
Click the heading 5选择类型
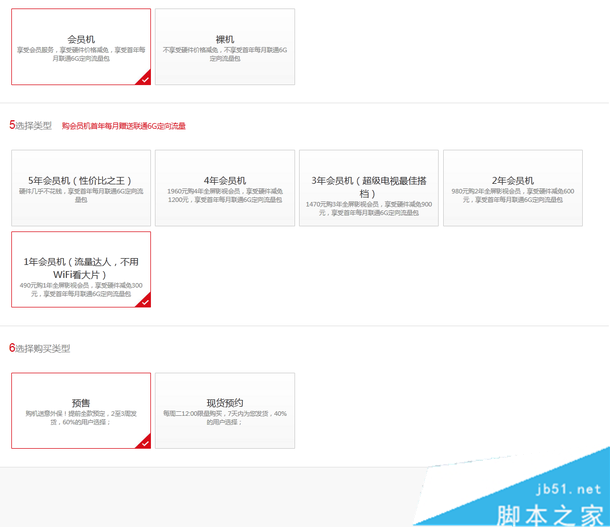click(30, 125)
